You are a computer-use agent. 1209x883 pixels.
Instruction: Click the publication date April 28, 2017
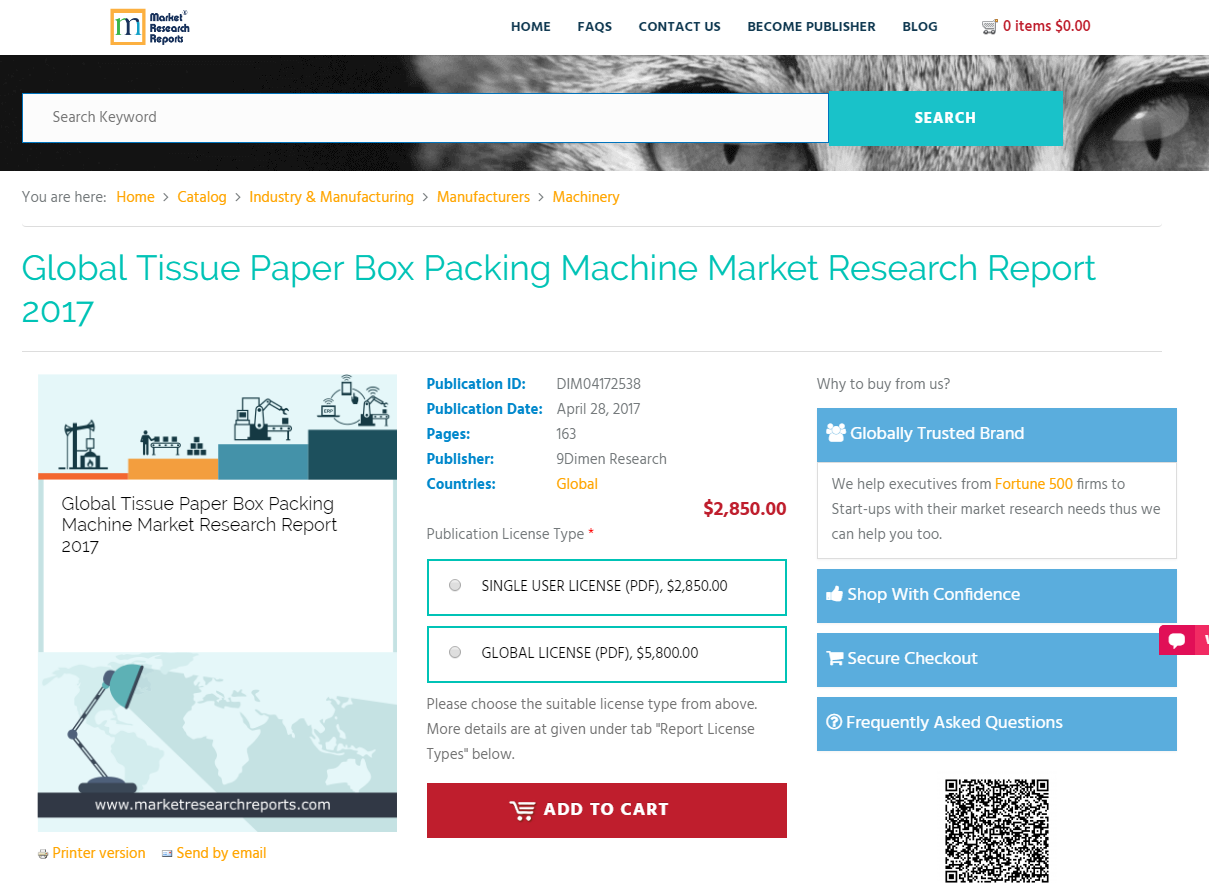[598, 409]
